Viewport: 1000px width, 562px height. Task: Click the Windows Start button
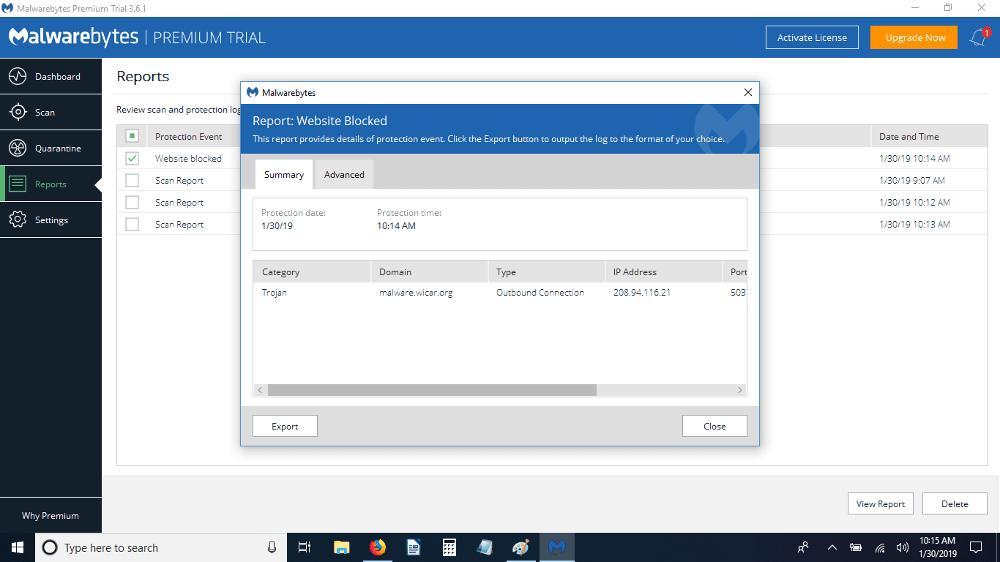pos(17,547)
